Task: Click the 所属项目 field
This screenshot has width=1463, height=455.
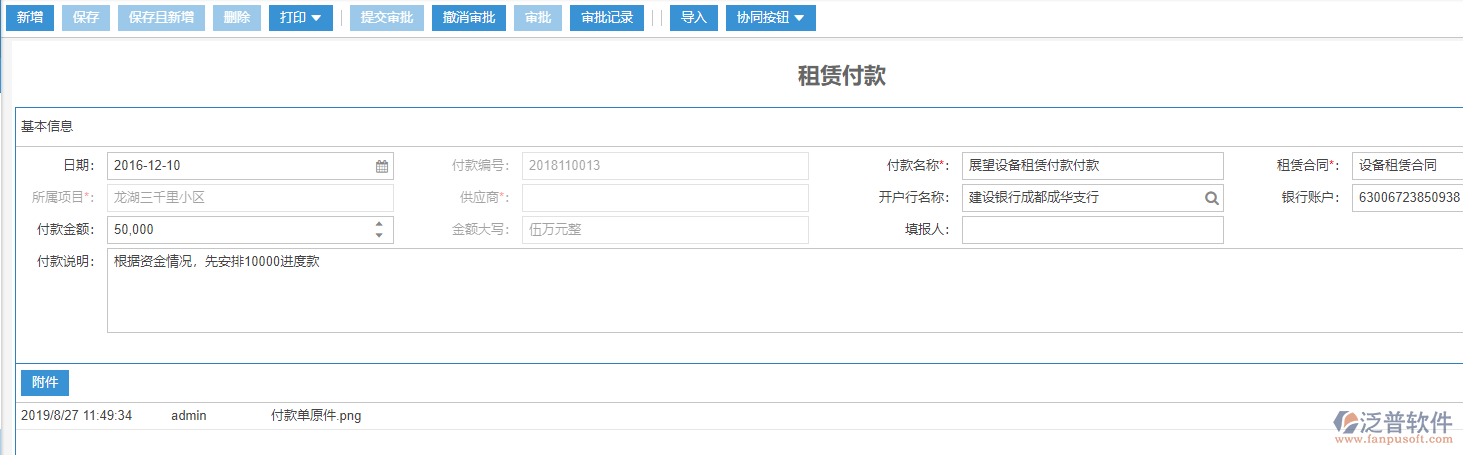Action: [250, 198]
